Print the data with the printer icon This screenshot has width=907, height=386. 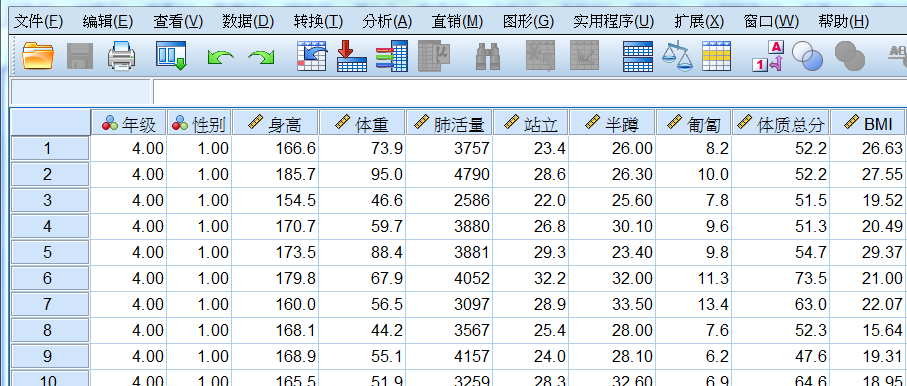tap(121, 56)
